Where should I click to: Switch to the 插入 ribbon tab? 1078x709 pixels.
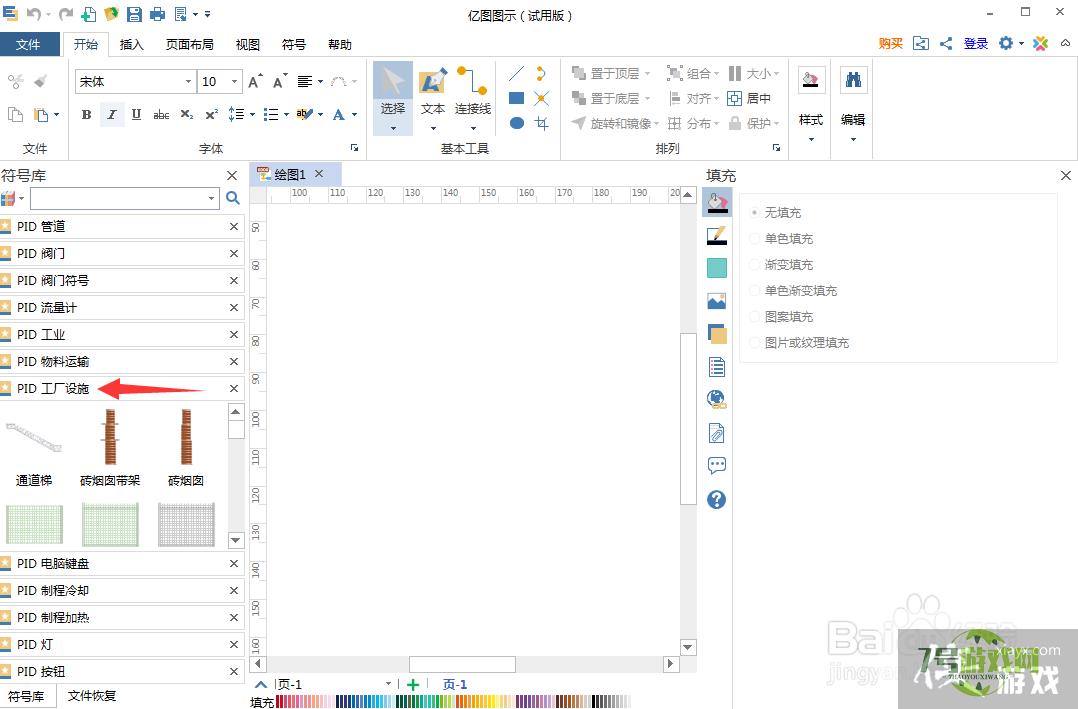pyautogui.click(x=131, y=45)
